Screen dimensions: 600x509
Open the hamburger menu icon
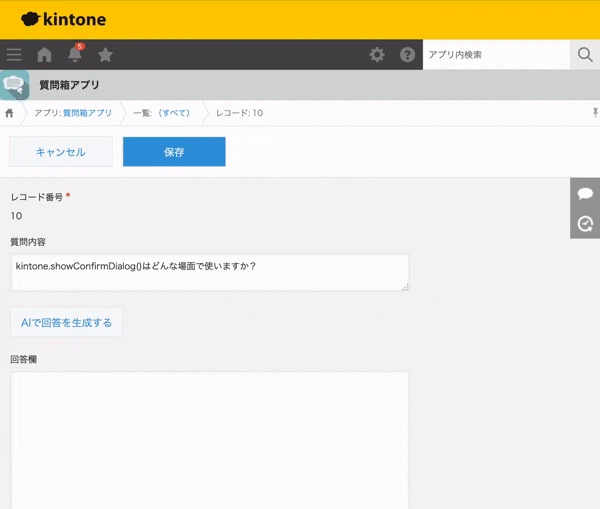point(14,55)
